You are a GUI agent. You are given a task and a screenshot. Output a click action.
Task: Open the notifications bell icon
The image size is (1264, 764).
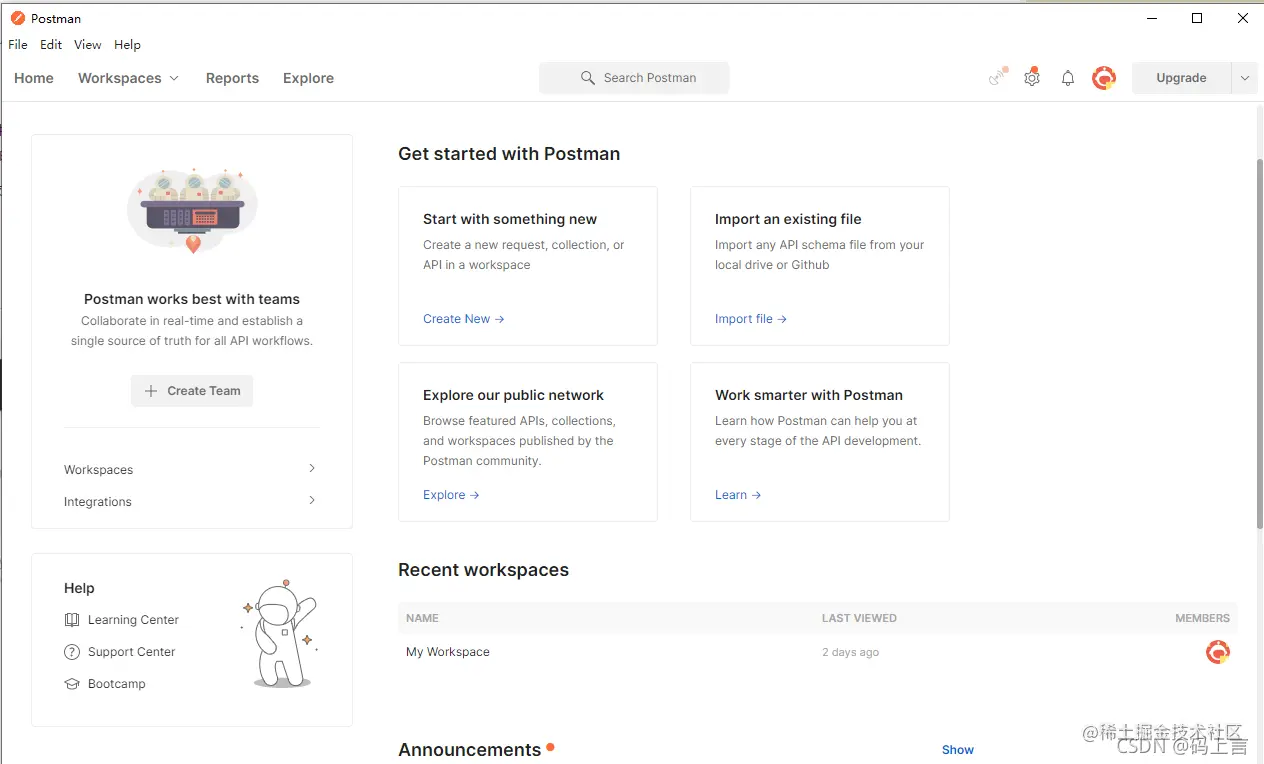click(1068, 78)
